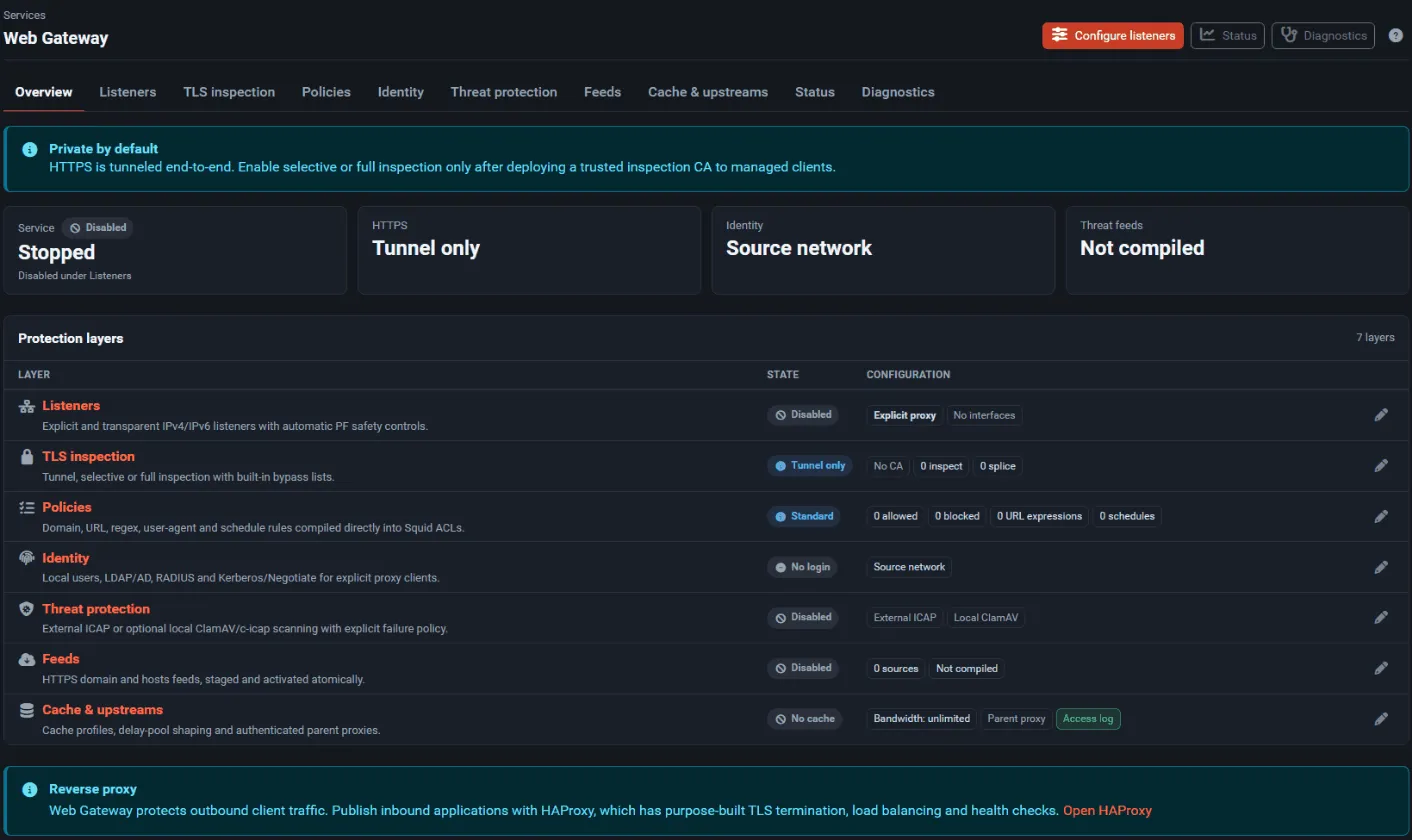1412x840 pixels.
Task: Click the Feeds cloud download icon
Action: tap(27, 659)
